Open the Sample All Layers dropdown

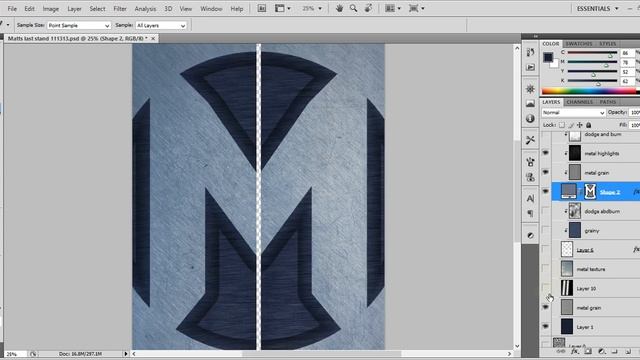click(161, 25)
